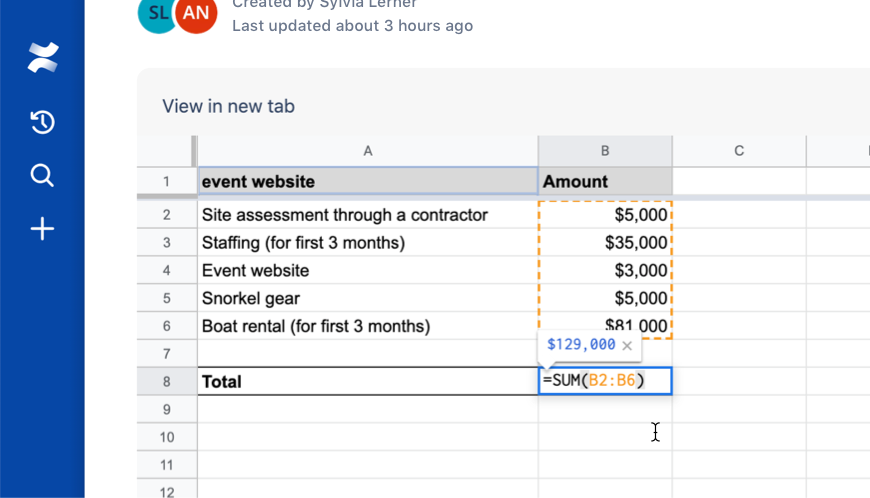Select column C header
Viewport: 870px width, 498px height.
tap(739, 151)
